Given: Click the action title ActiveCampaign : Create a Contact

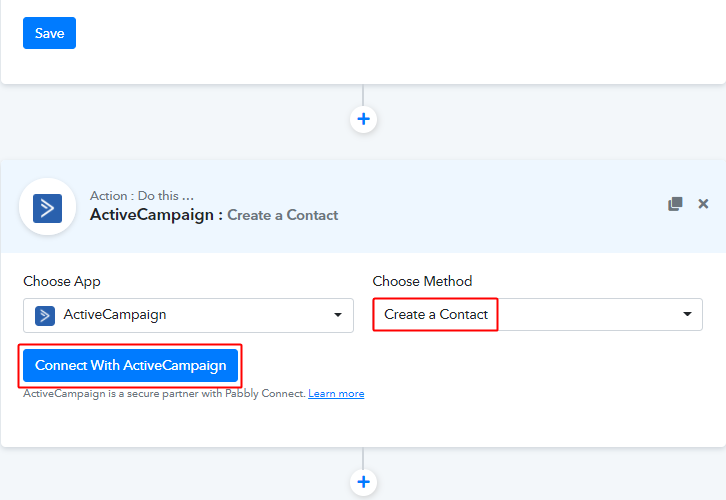Looking at the screenshot, I should [x=214, y=215].
